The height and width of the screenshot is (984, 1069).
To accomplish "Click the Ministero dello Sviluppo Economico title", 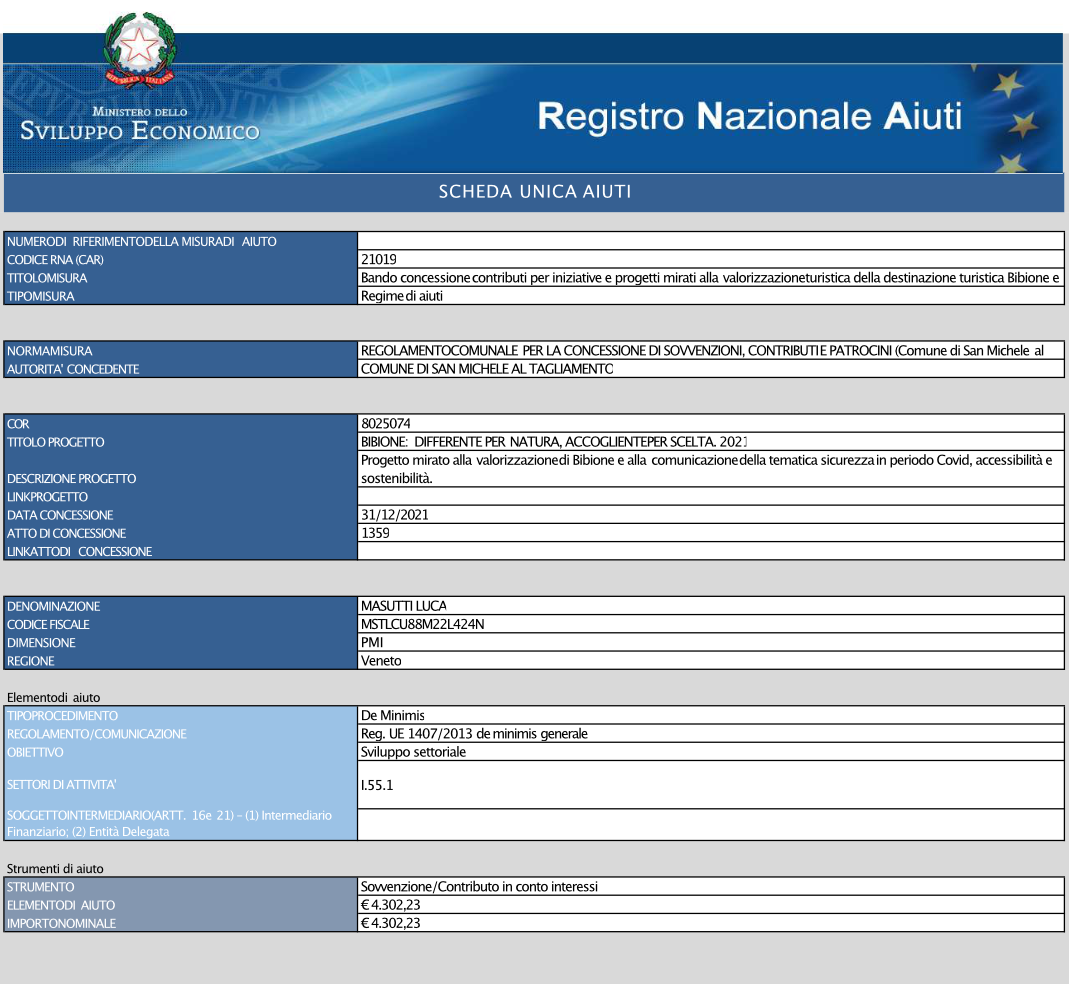I will [x=140, y=123].
